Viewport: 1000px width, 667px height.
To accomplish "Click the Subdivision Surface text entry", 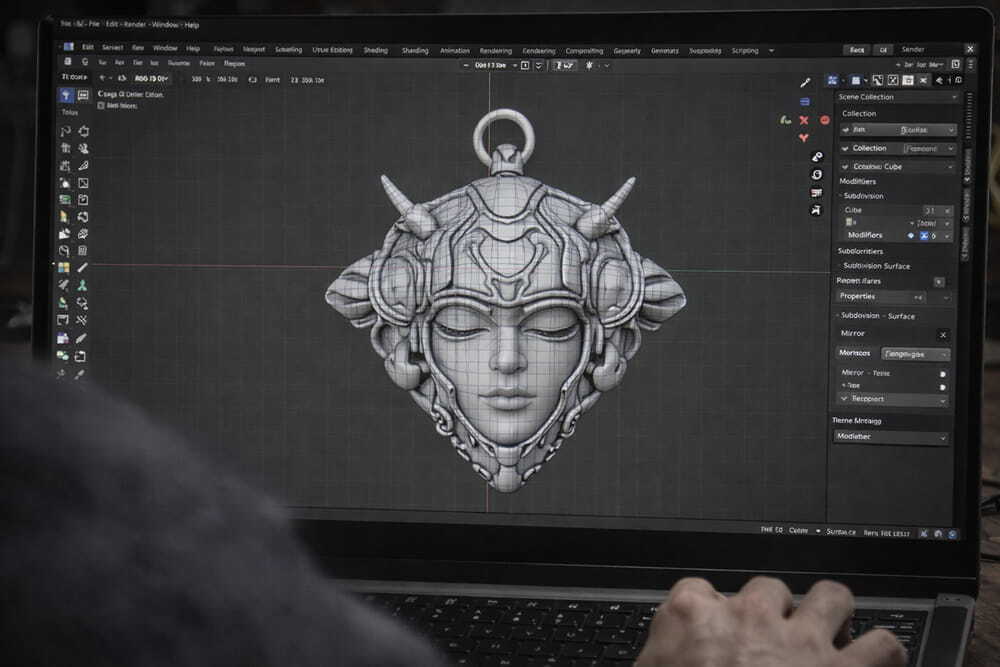I will [876, 266].
